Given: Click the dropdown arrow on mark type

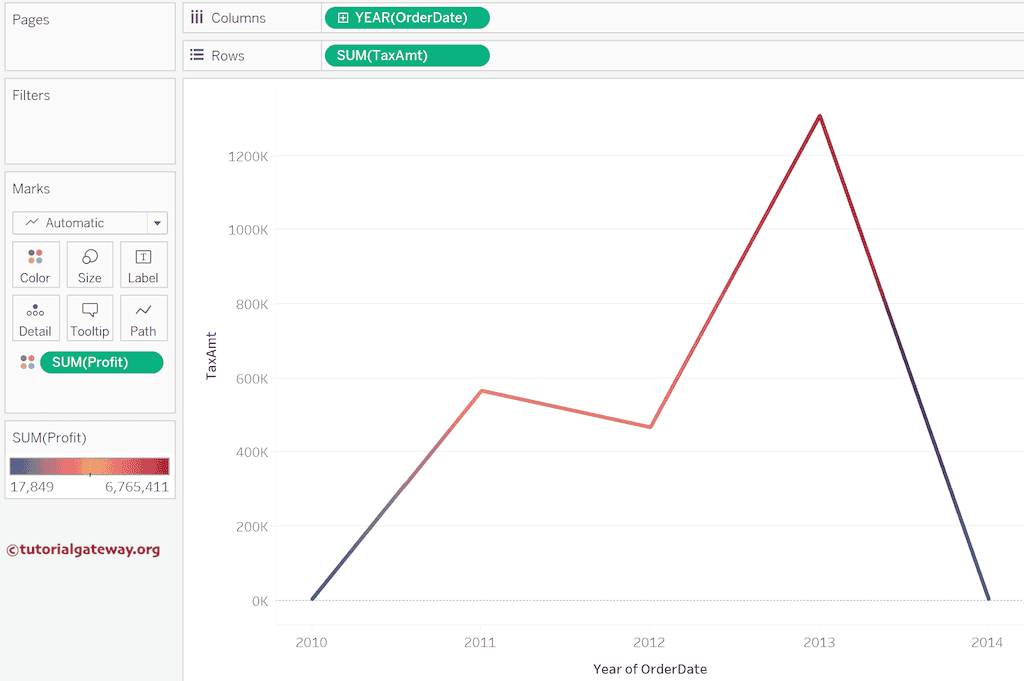Looking at the screenshot, I should coord(157,223).
